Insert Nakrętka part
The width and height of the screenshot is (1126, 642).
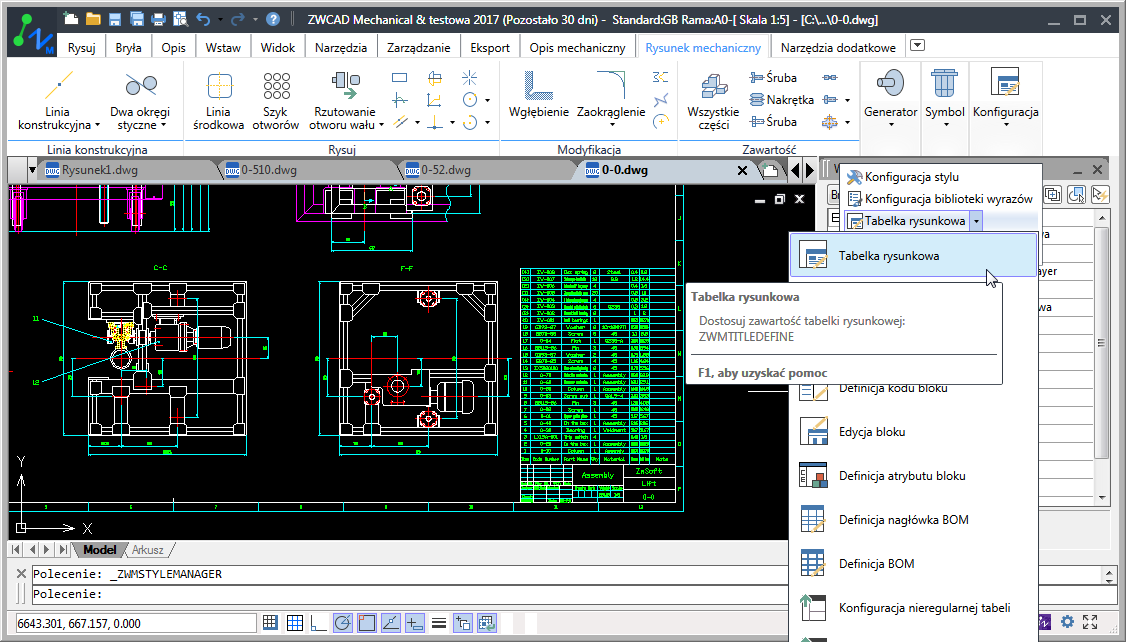coord(781,100)
